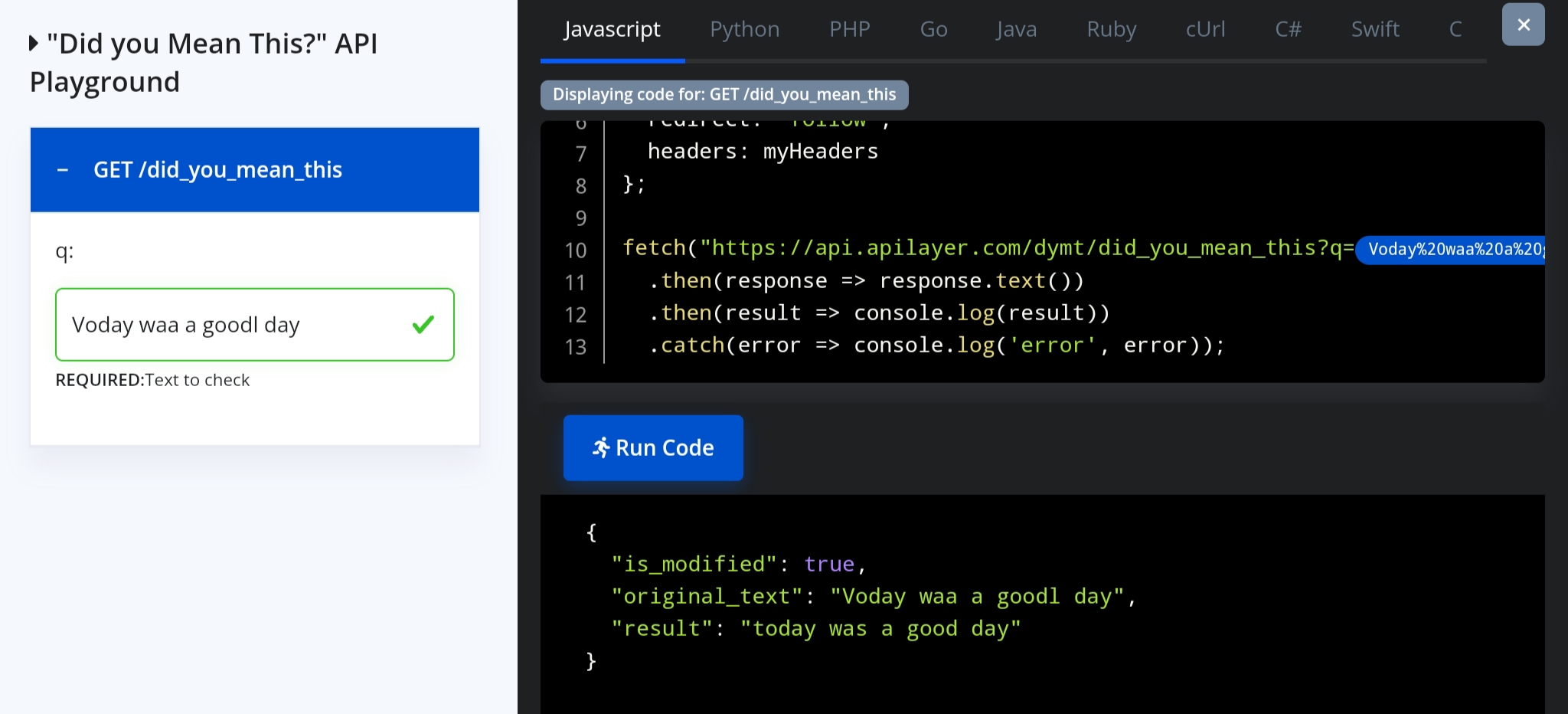Close the code panel with X button

pyautogui.click(x=1523, y=25)
